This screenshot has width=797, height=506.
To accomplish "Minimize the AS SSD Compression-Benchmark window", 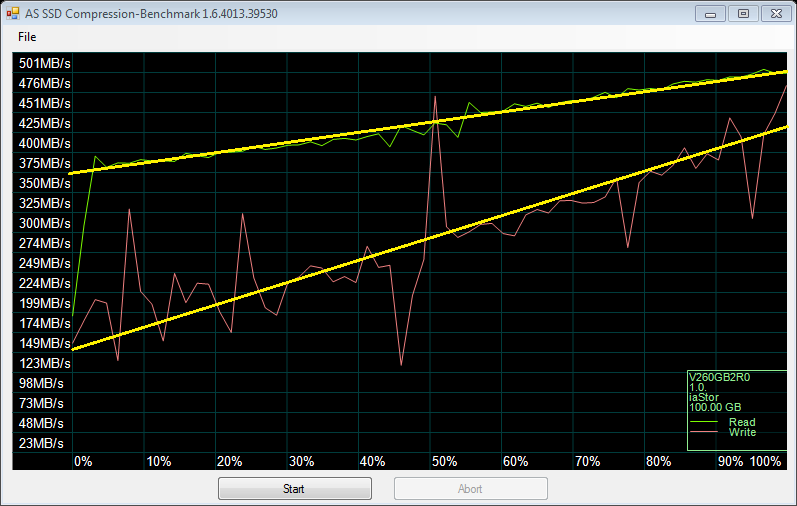I will click(x=710, y=14).
